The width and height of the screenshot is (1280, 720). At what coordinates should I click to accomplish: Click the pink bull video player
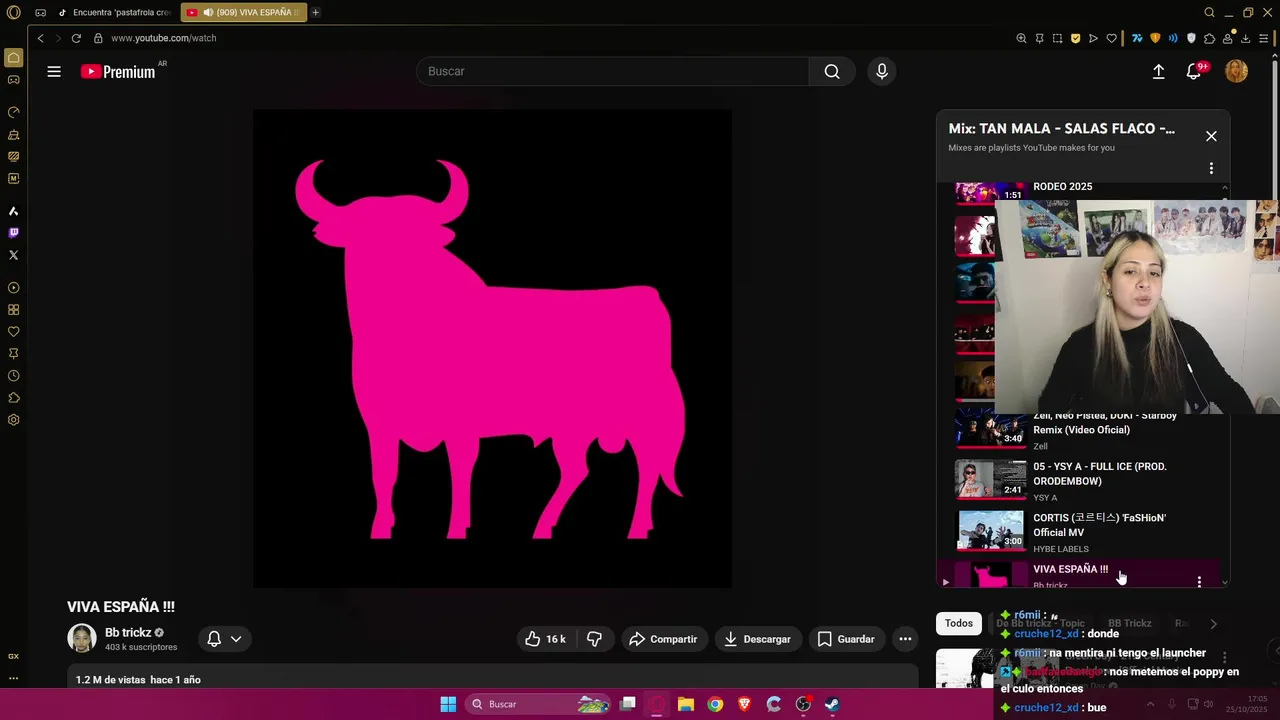tap(492, 348)
